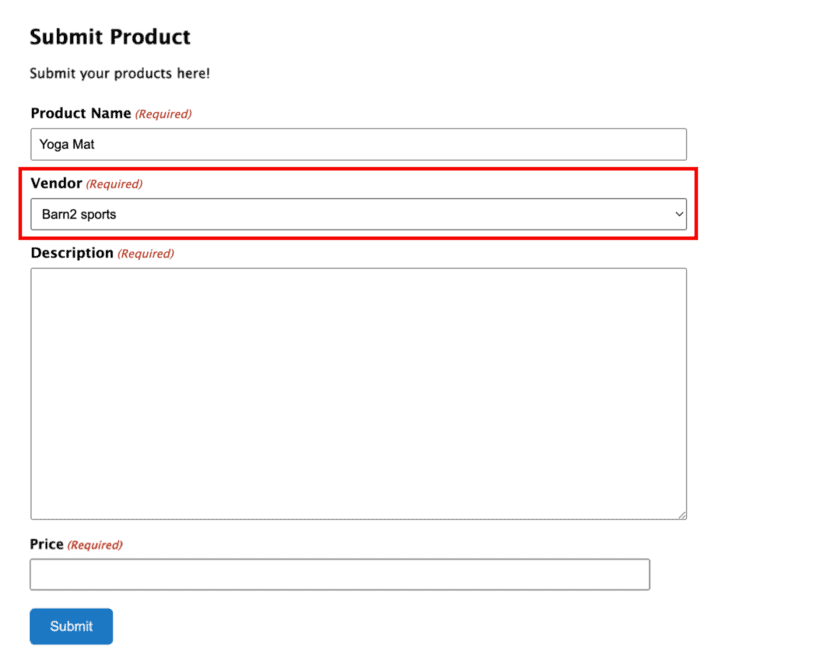The height and width of the screenshot is (665, 820).
Task: Click the resize grip on Description box
Action: 683,514
